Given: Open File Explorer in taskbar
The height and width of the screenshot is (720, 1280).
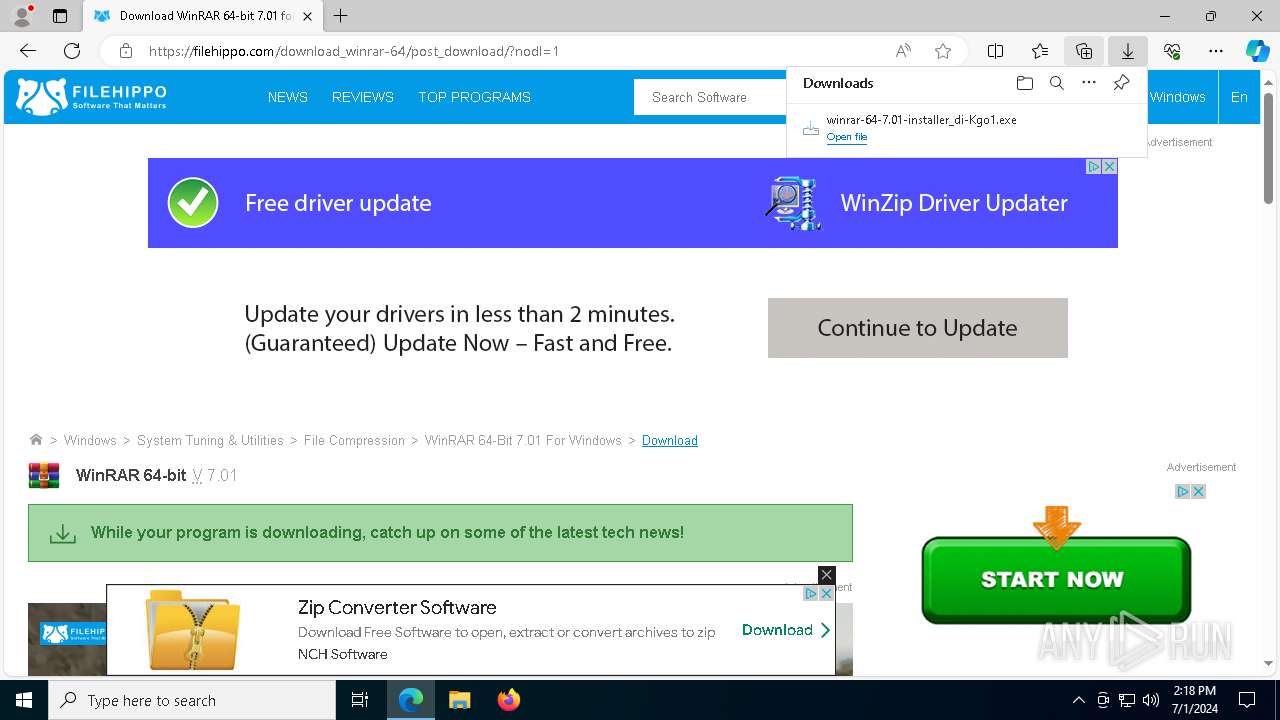Looking at the screenshot, I should pyautogui.click(x=460, y=700).
